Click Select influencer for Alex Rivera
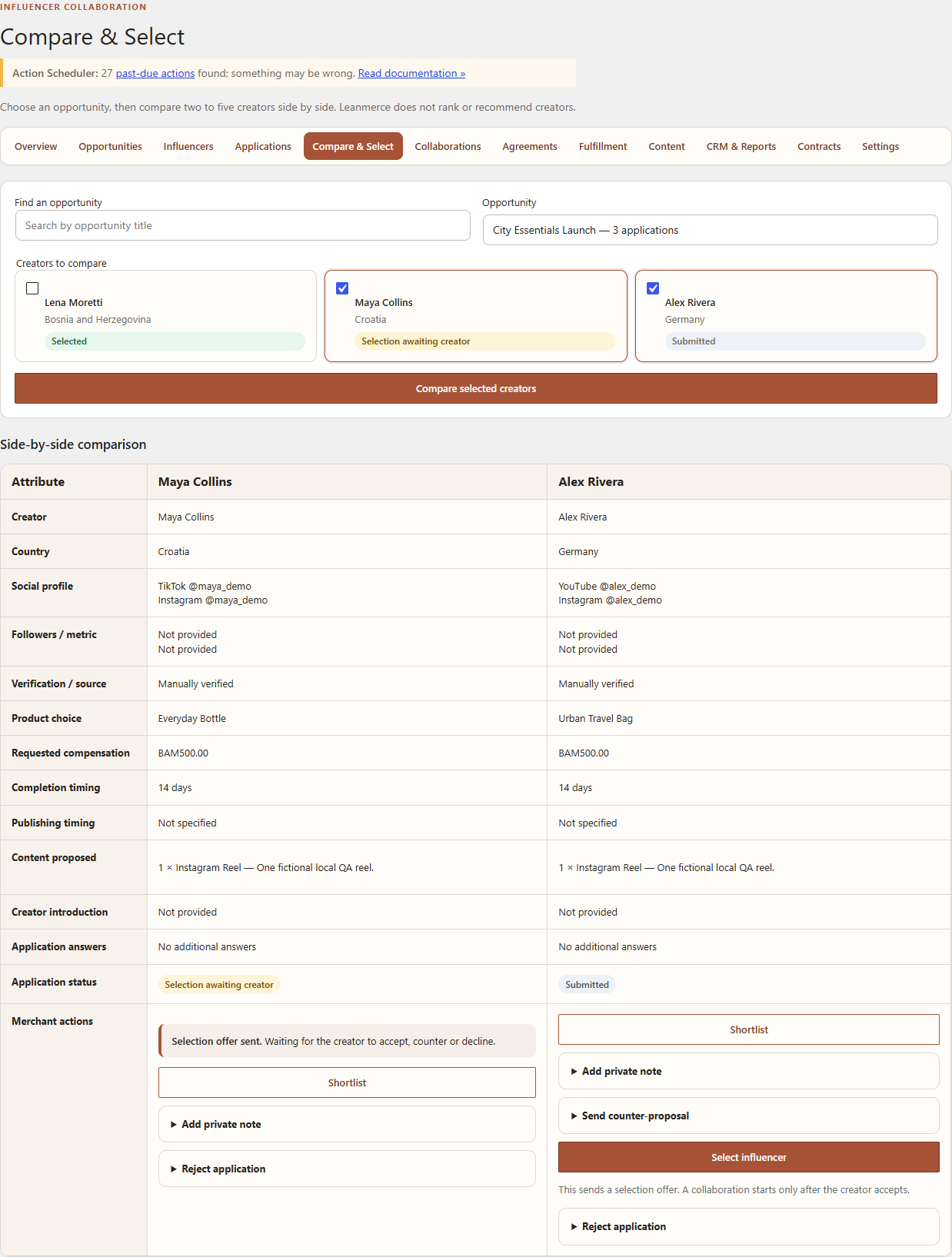Viewport: 952px width, 1257px height. click(748, 1157)
